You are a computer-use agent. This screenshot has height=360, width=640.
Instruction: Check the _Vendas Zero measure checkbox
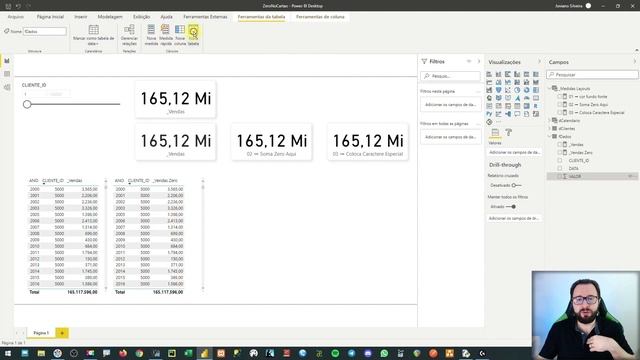[560, 152]
